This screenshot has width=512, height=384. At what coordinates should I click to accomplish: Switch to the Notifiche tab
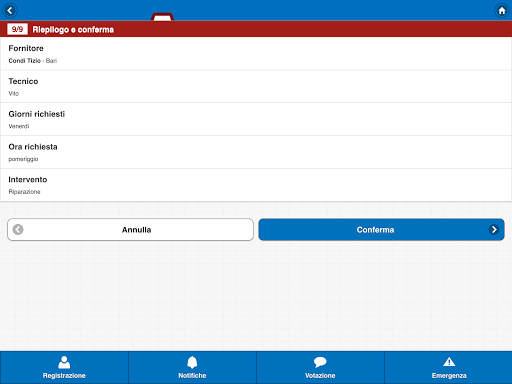coord(192,367)
